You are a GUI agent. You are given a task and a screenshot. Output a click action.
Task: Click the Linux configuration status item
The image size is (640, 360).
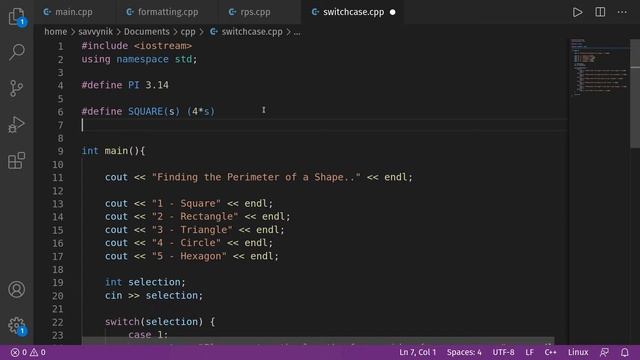(x=578, y=352)
